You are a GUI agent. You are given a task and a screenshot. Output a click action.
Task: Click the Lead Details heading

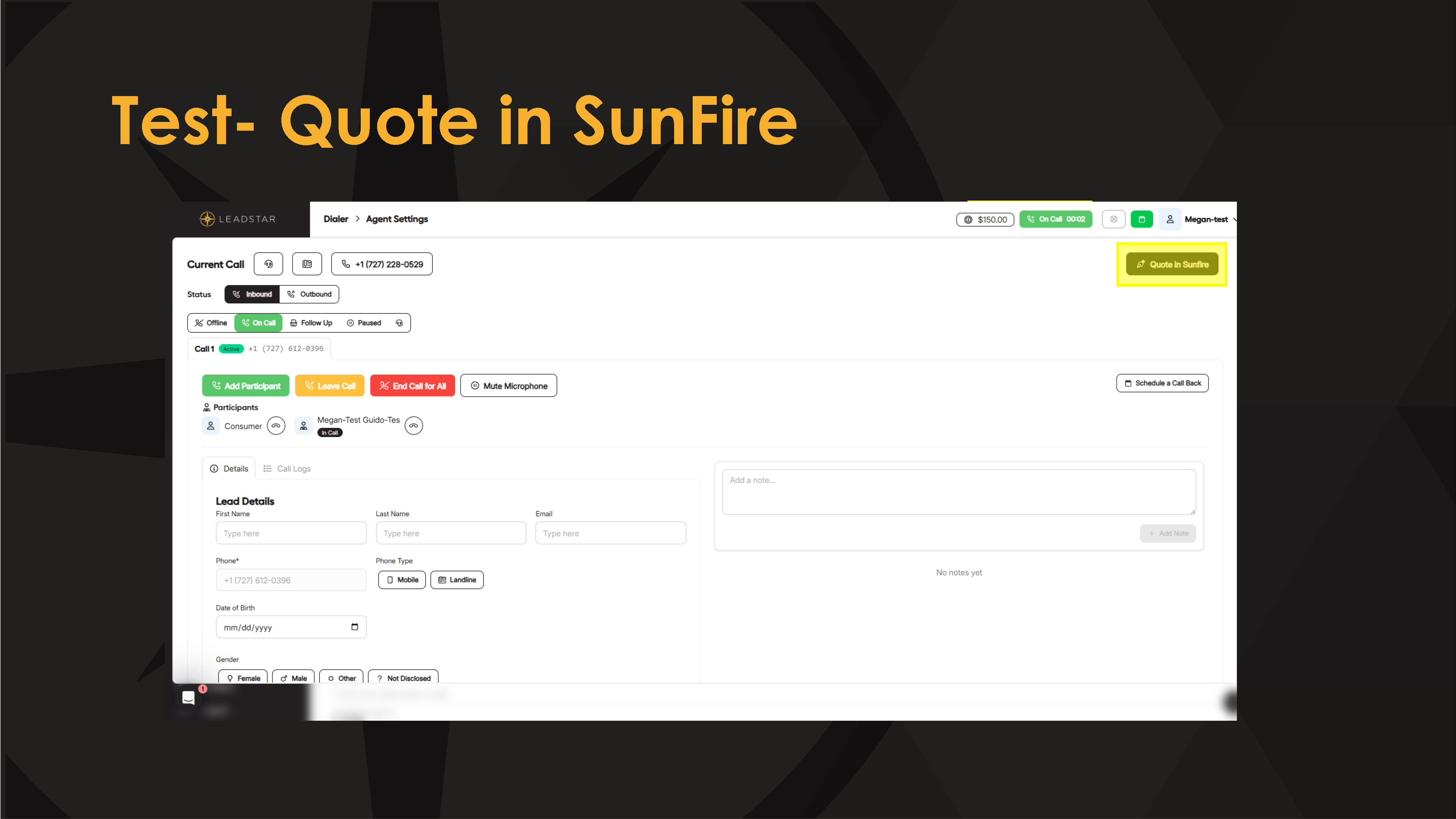(x=245, y=501)
